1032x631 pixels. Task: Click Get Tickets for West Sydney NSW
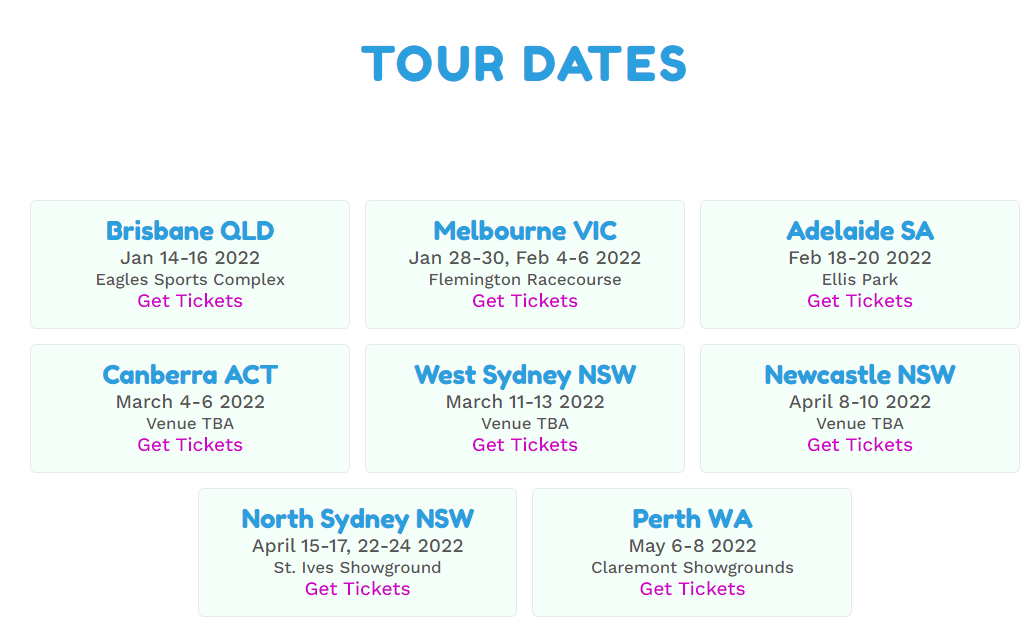pos(525,445)
